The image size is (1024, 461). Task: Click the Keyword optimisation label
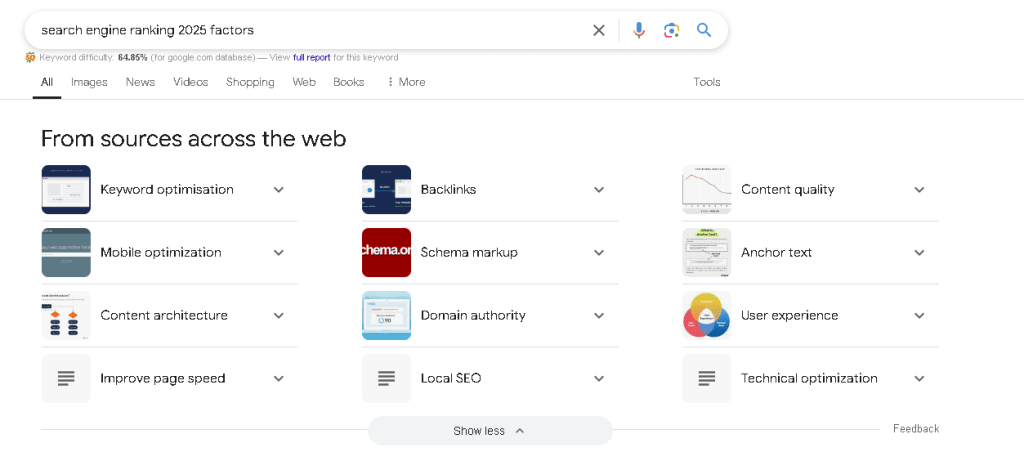click(x=167, y=190)
